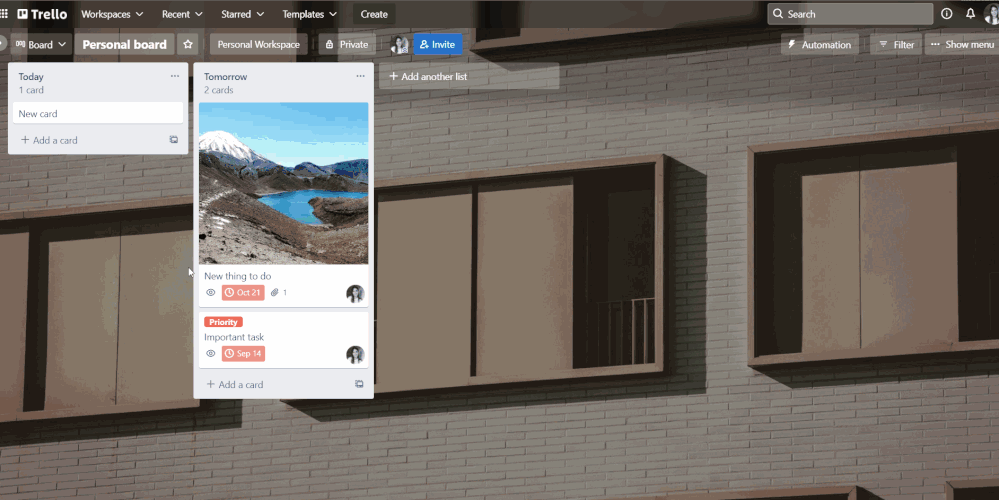
Task: Open the mountain lake cover image
Action: [x=284, y=183]
